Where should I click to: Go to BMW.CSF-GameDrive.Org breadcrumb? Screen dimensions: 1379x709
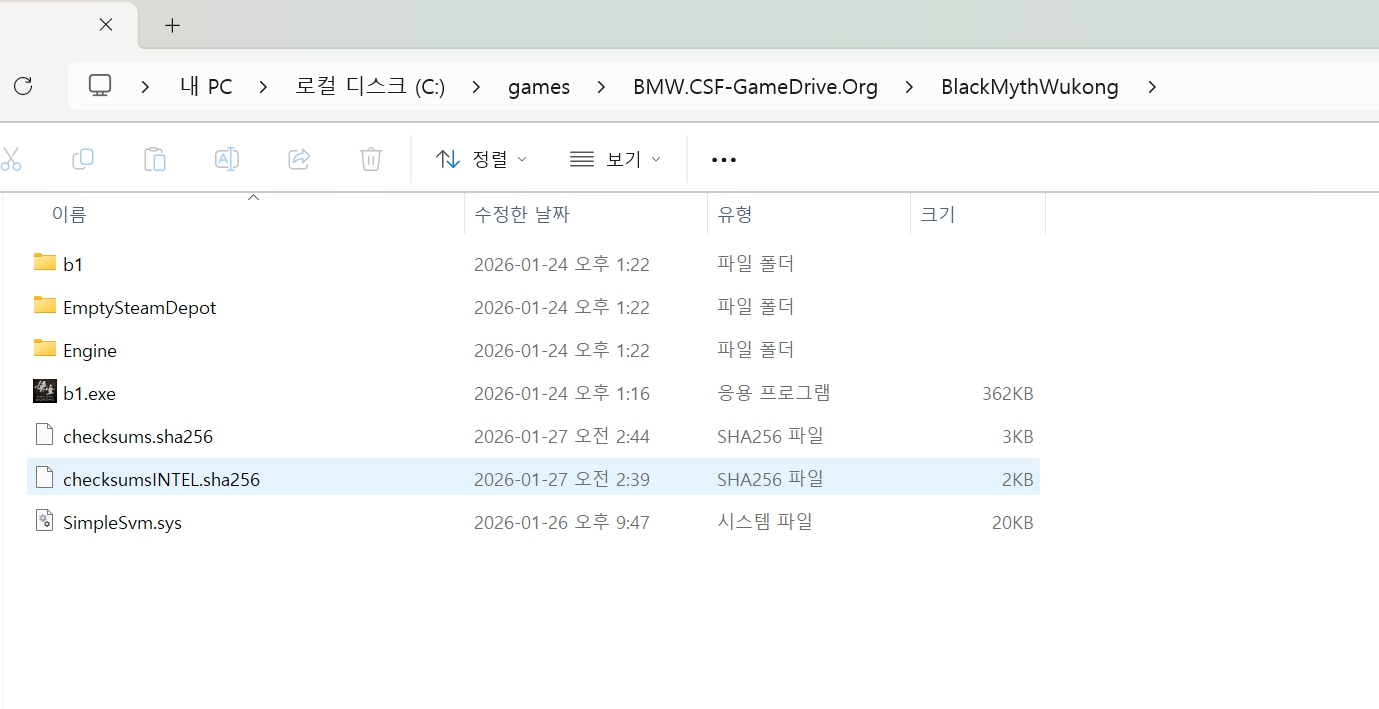coord(755,87)
